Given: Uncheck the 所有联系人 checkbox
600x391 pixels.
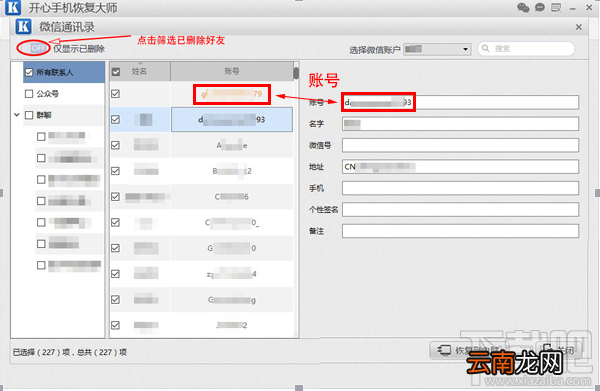Looking at the screenshot, I should click(29, 72).
